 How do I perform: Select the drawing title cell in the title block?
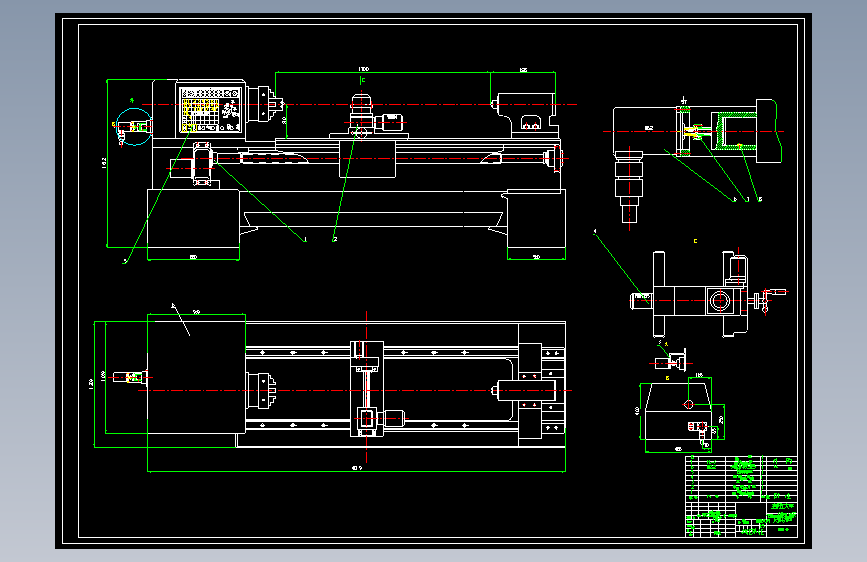pos(782,517)
